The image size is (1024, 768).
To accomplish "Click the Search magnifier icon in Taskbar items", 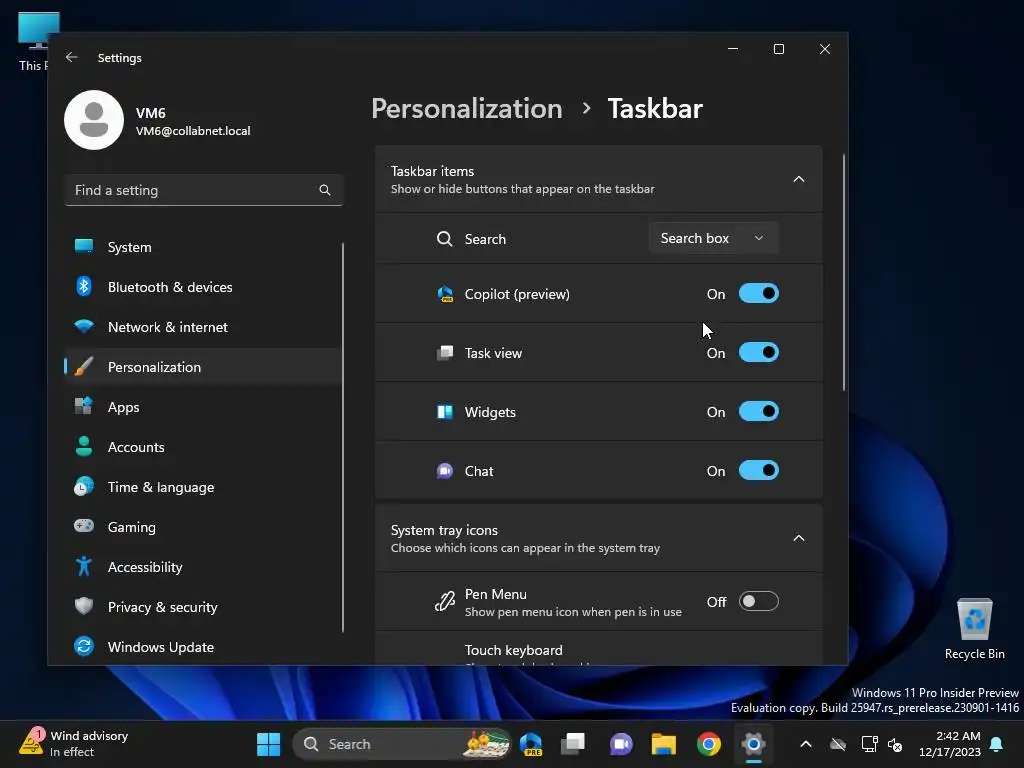I will click(x=444, y=239).
